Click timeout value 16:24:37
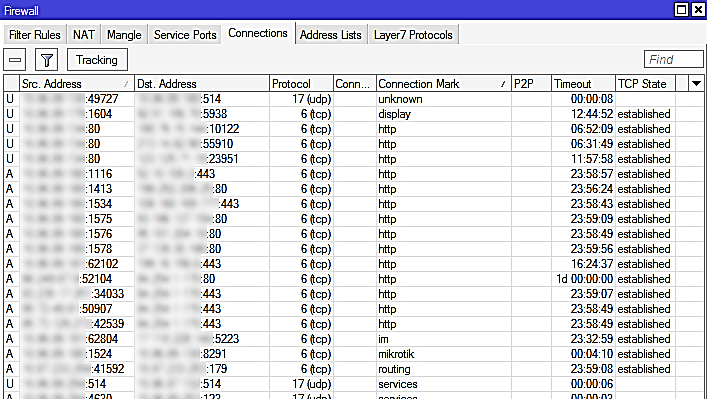The width and height of the screenshot is (707, 399). [x=592, y=264]
